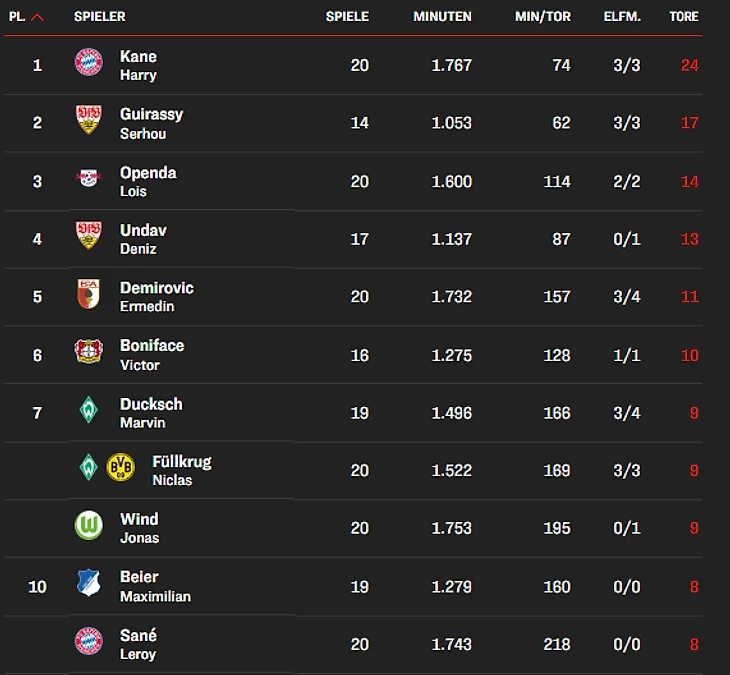Click the SPIELER column header

[x=100, y=17]
